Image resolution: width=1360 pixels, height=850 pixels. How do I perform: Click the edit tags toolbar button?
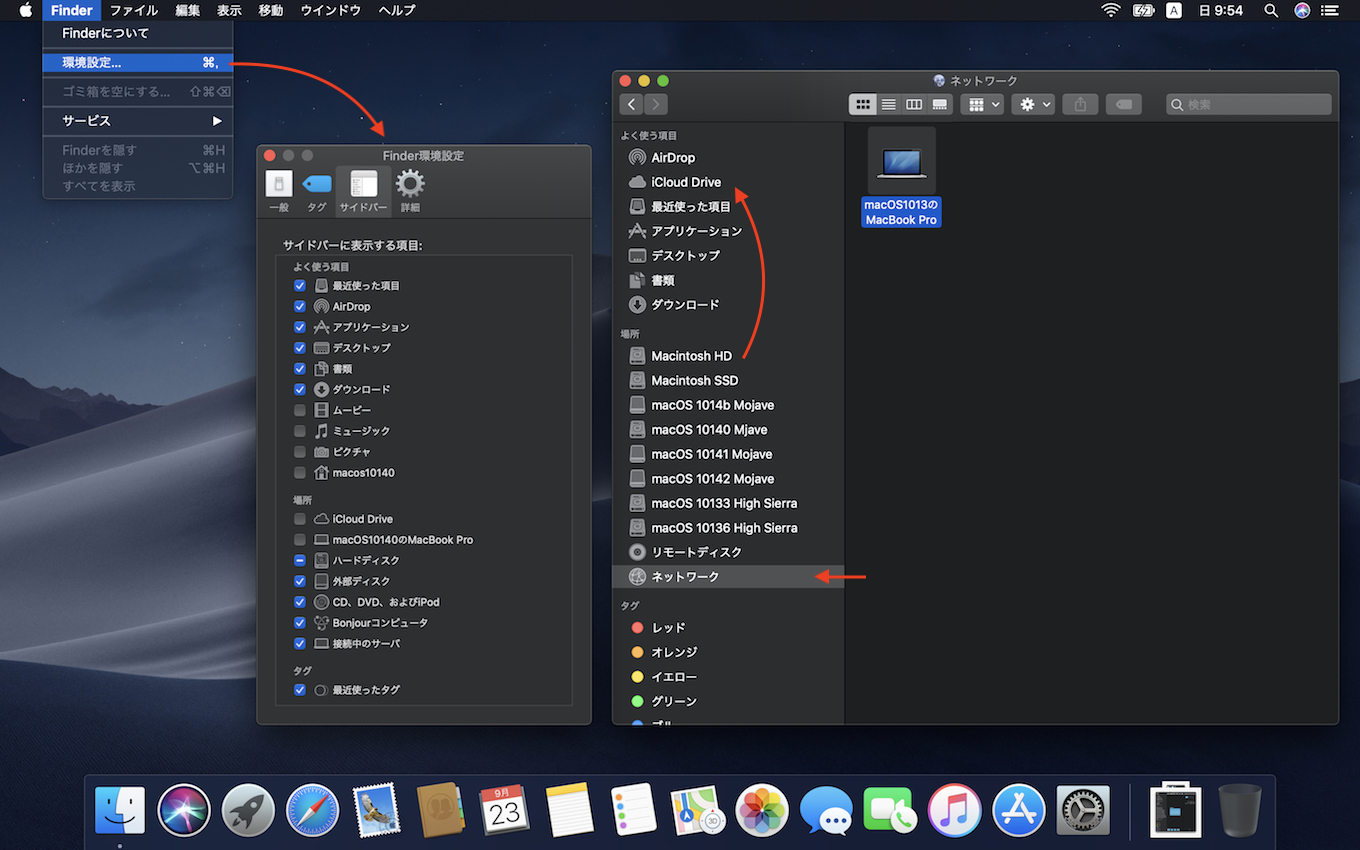point(1124,104)
